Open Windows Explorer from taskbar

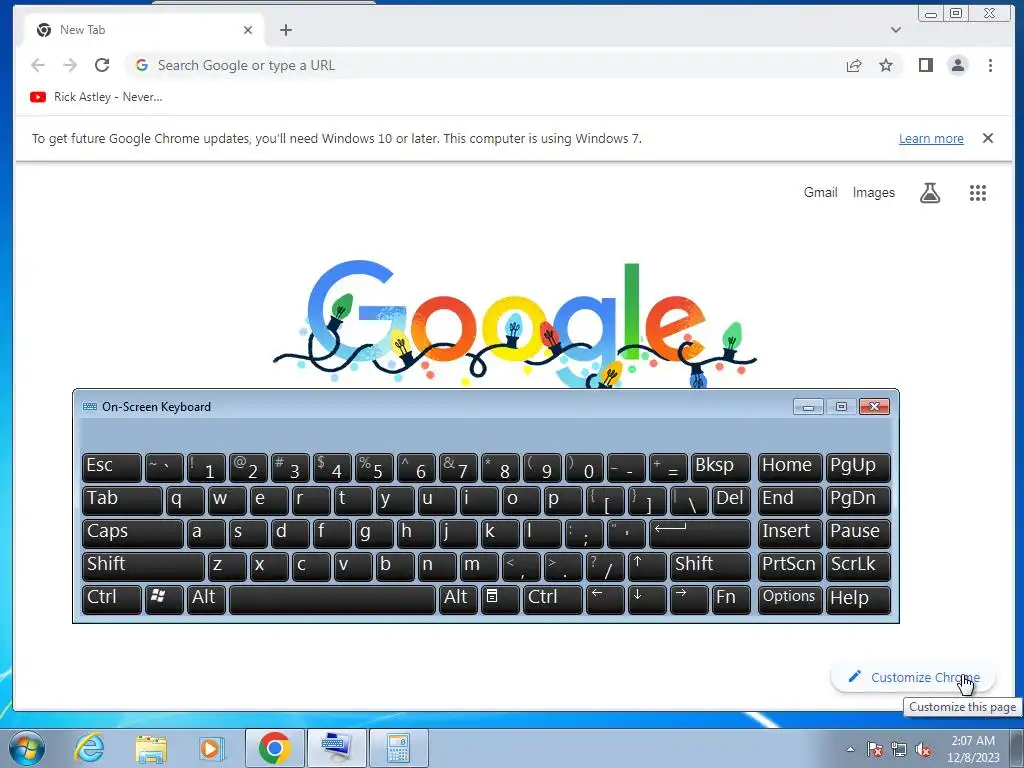click(151, 748)
